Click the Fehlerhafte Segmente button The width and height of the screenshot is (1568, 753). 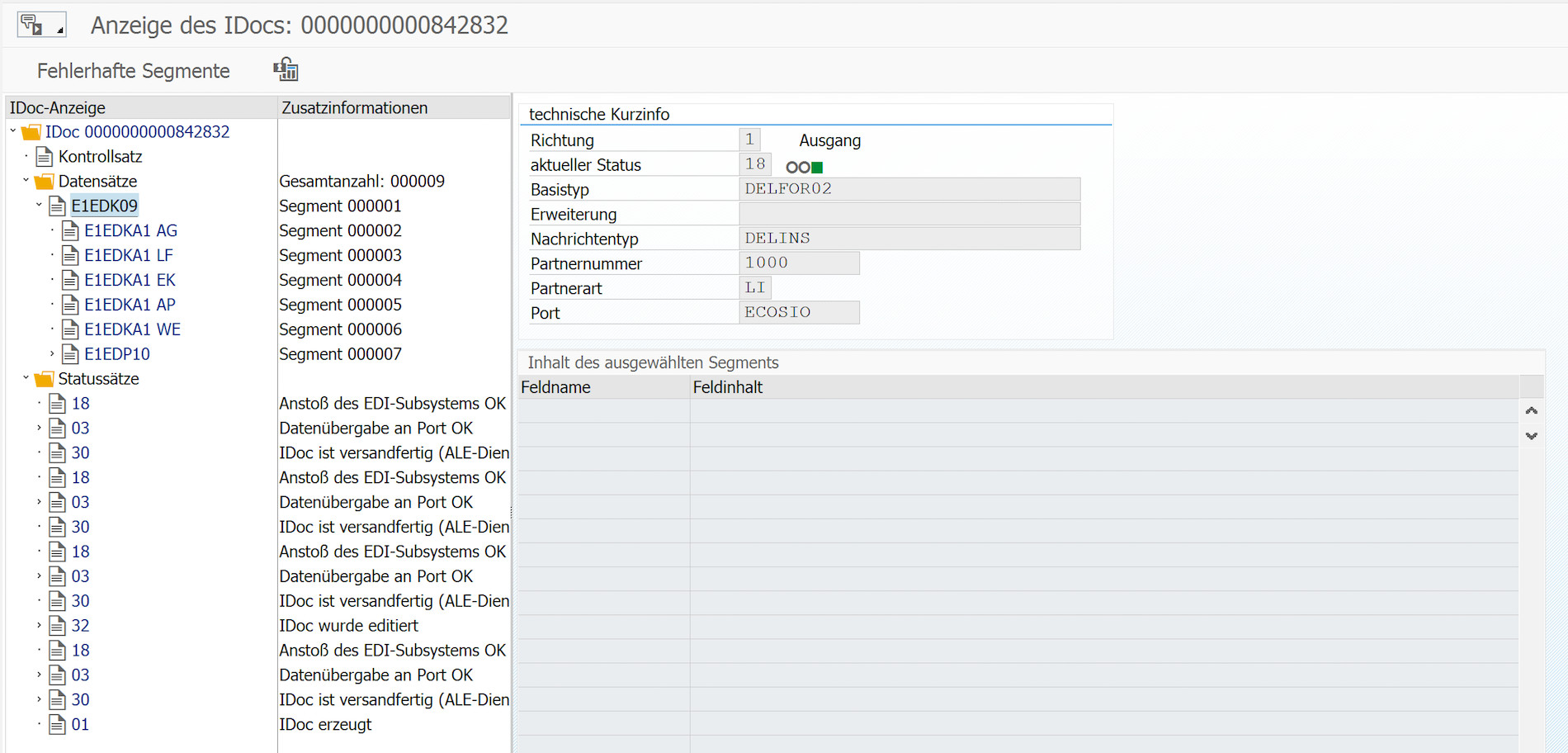pyautogui.click(x=134, y=71)
